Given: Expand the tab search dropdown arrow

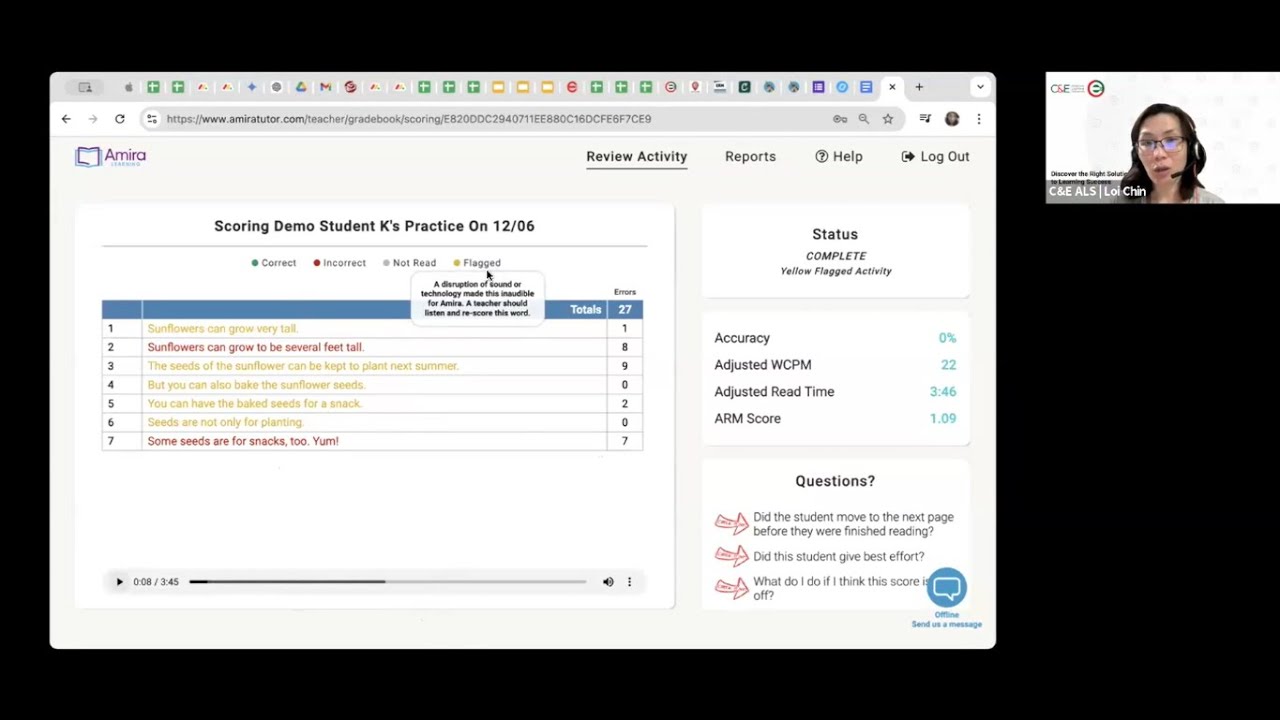Looking at the screenshot, I should (x=980, y=87).
